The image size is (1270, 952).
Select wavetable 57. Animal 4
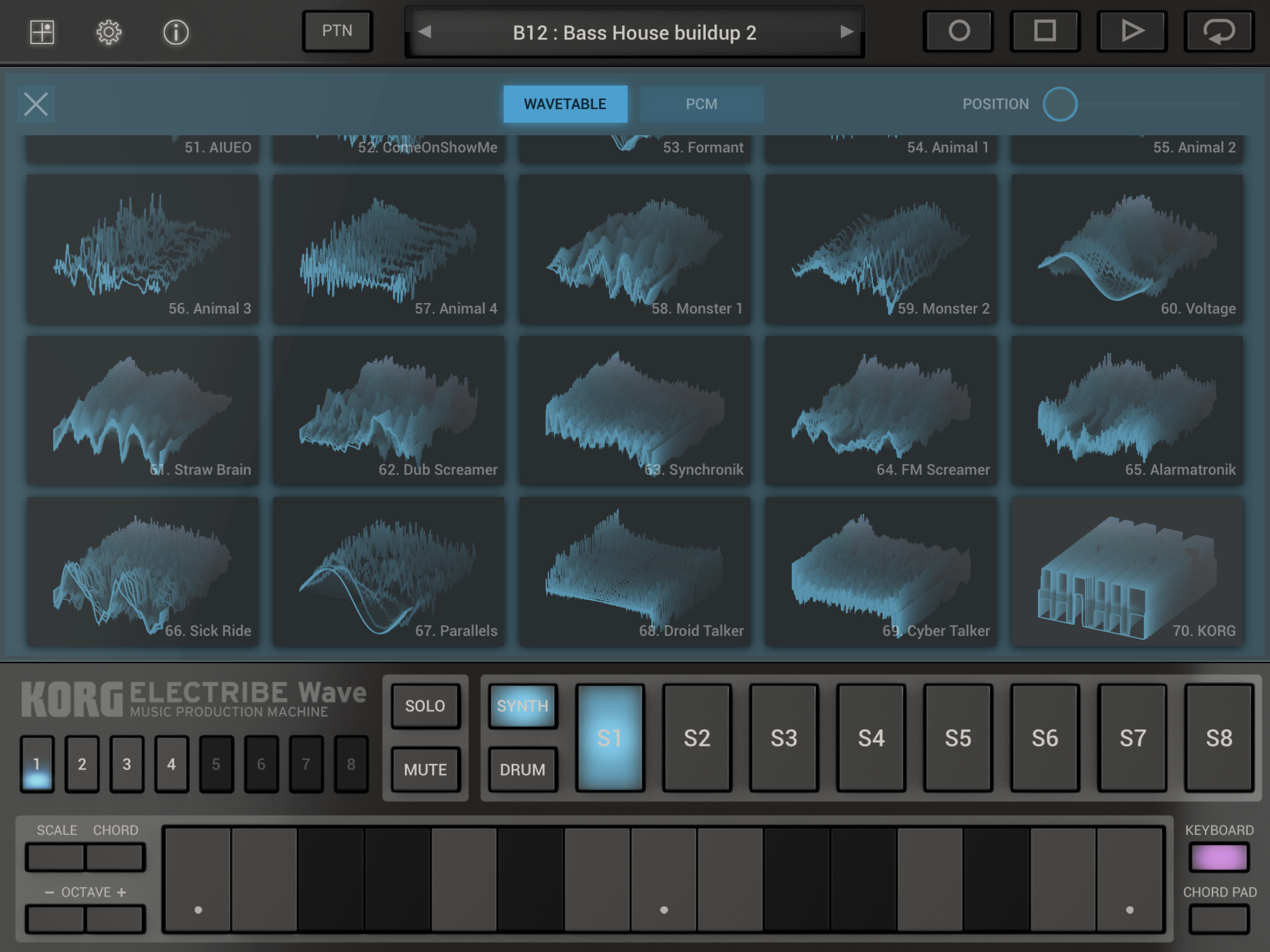[389, 249]
